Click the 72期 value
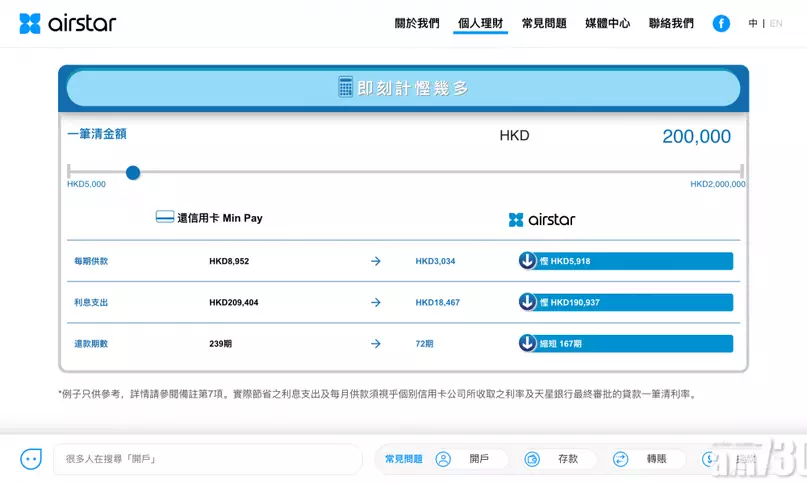This screenshot has width=807, height=484. pyautogui.click(x=425, y=343)
